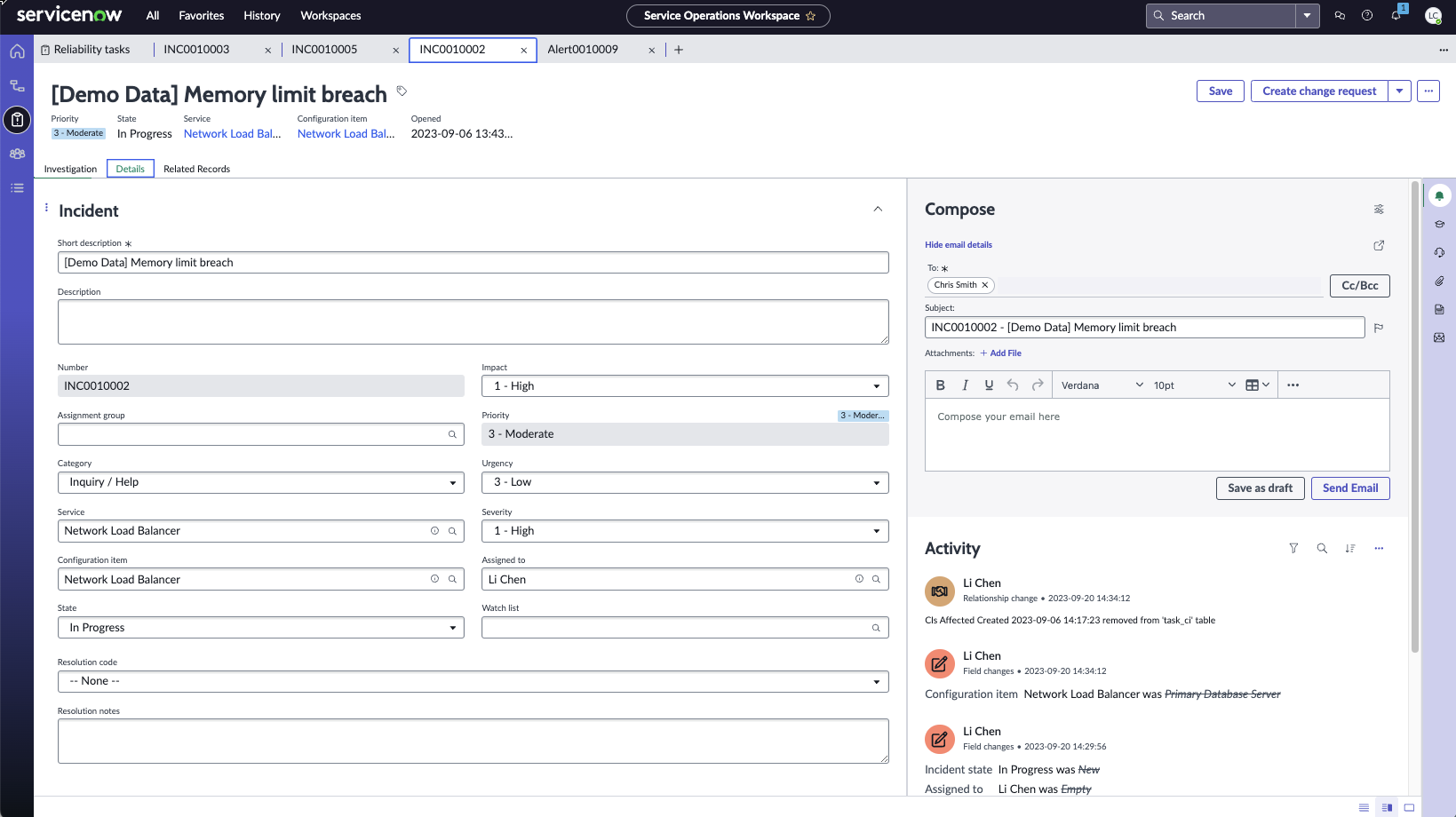Screen dimensions: 1456x817
Task: Open the Urgency dropdown
Action: (x=685, y=482)
